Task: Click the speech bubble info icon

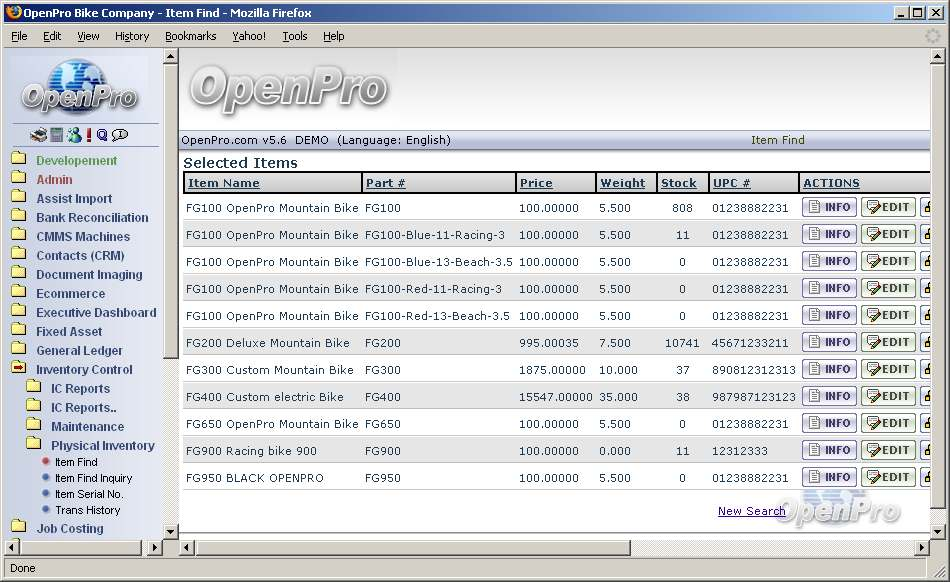Action: click(x=120, y=135)
